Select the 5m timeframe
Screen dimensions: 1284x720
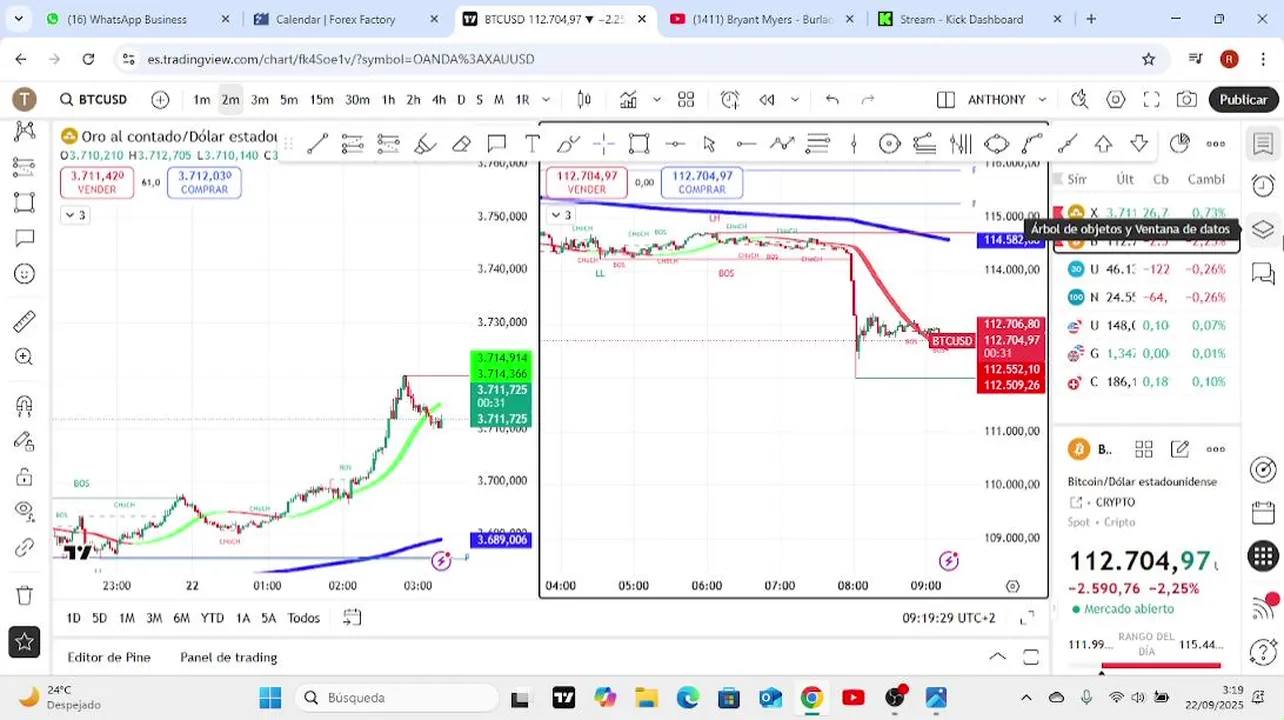289,99
